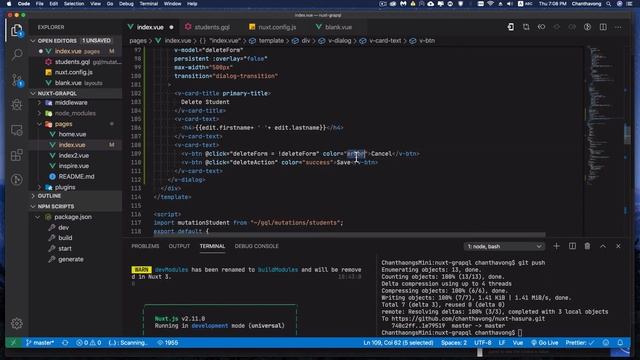
Task: Click v-dialog breadcrumb segment
Action: pos(336,41)
